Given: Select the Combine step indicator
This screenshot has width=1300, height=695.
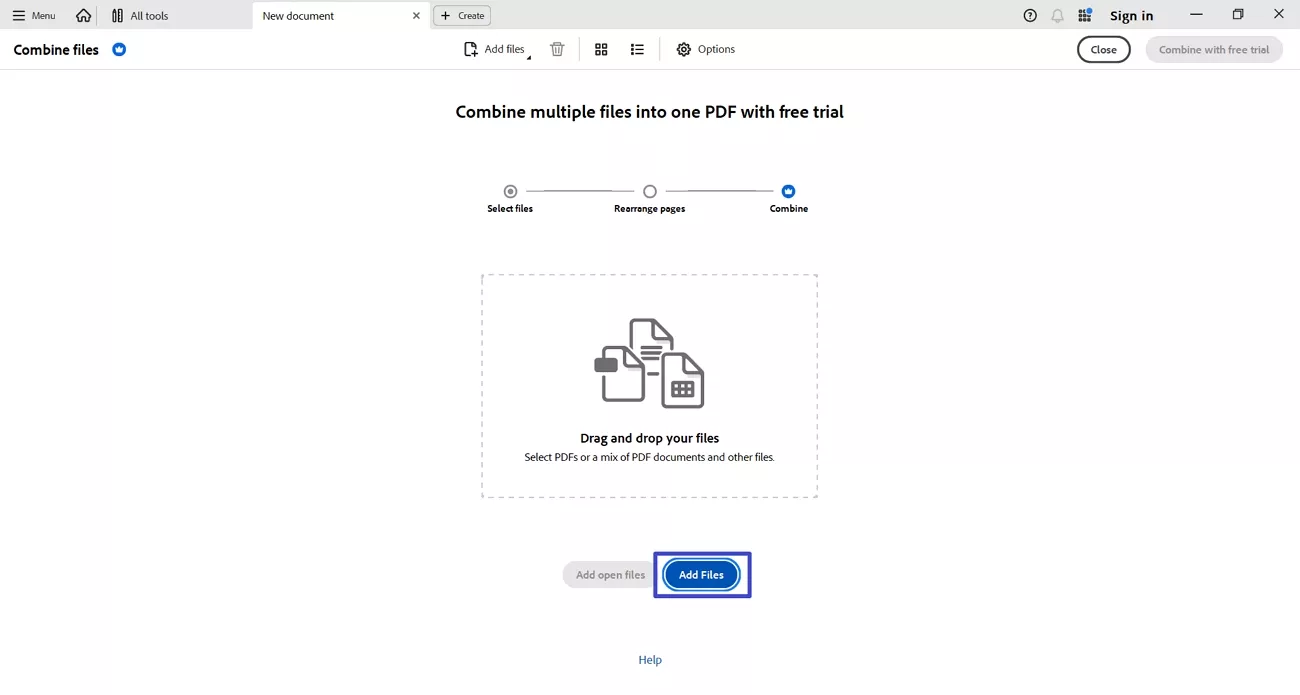Looking at the screenshot, I should pyautogui.click(x=788, y=191).
